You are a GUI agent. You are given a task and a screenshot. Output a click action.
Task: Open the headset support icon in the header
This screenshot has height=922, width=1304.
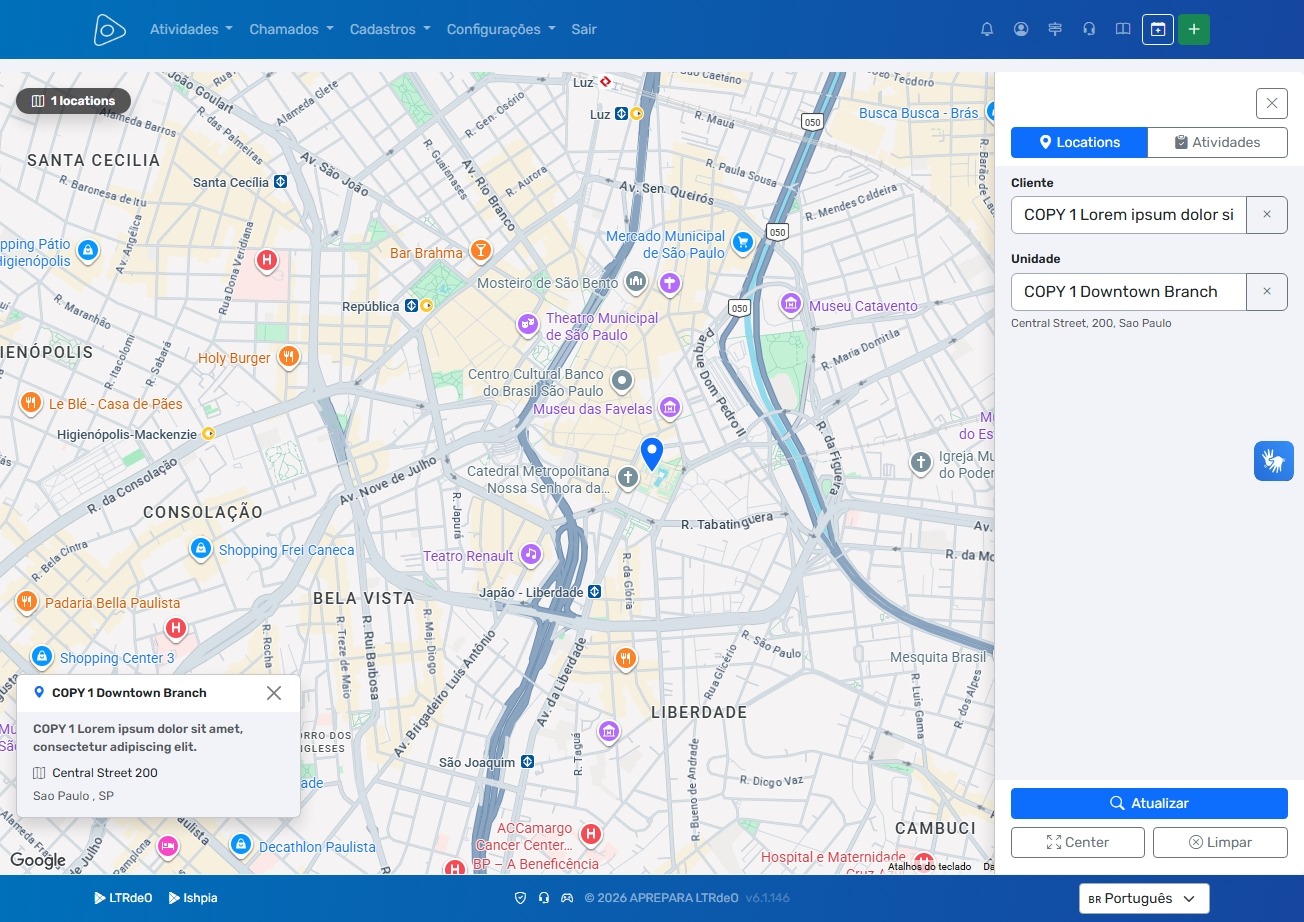pyautogui.click(x=1089, y=29)
